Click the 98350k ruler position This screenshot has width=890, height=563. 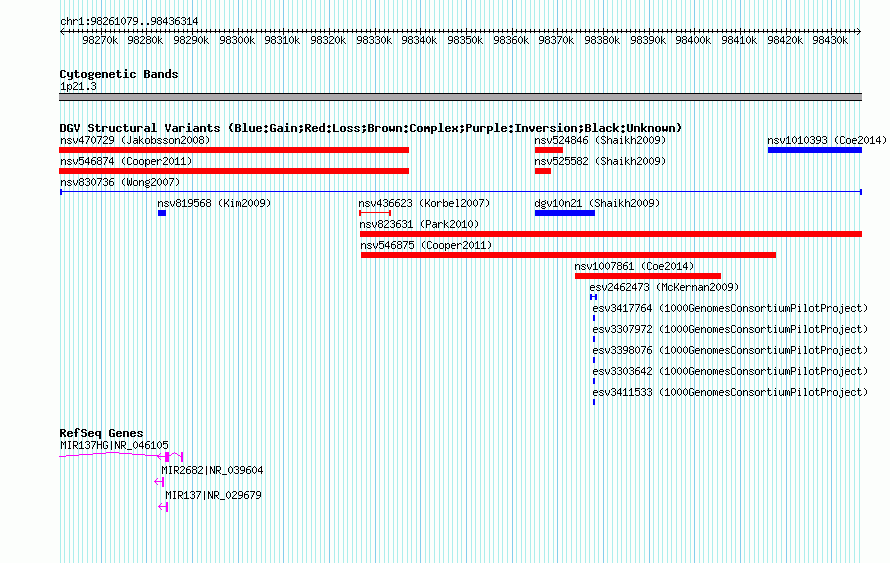[x=465, y=40]
